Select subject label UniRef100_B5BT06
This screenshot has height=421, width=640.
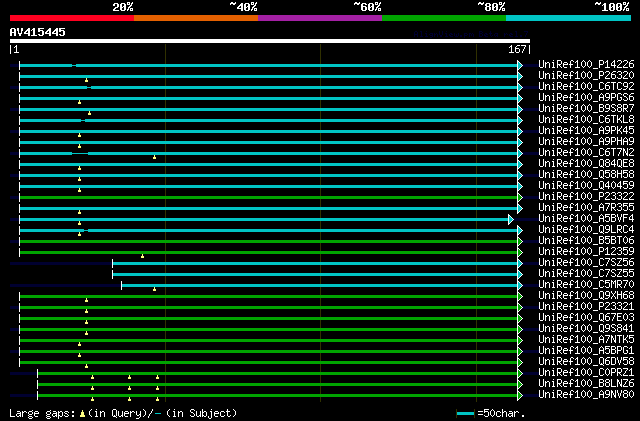[x=586, y=241]
